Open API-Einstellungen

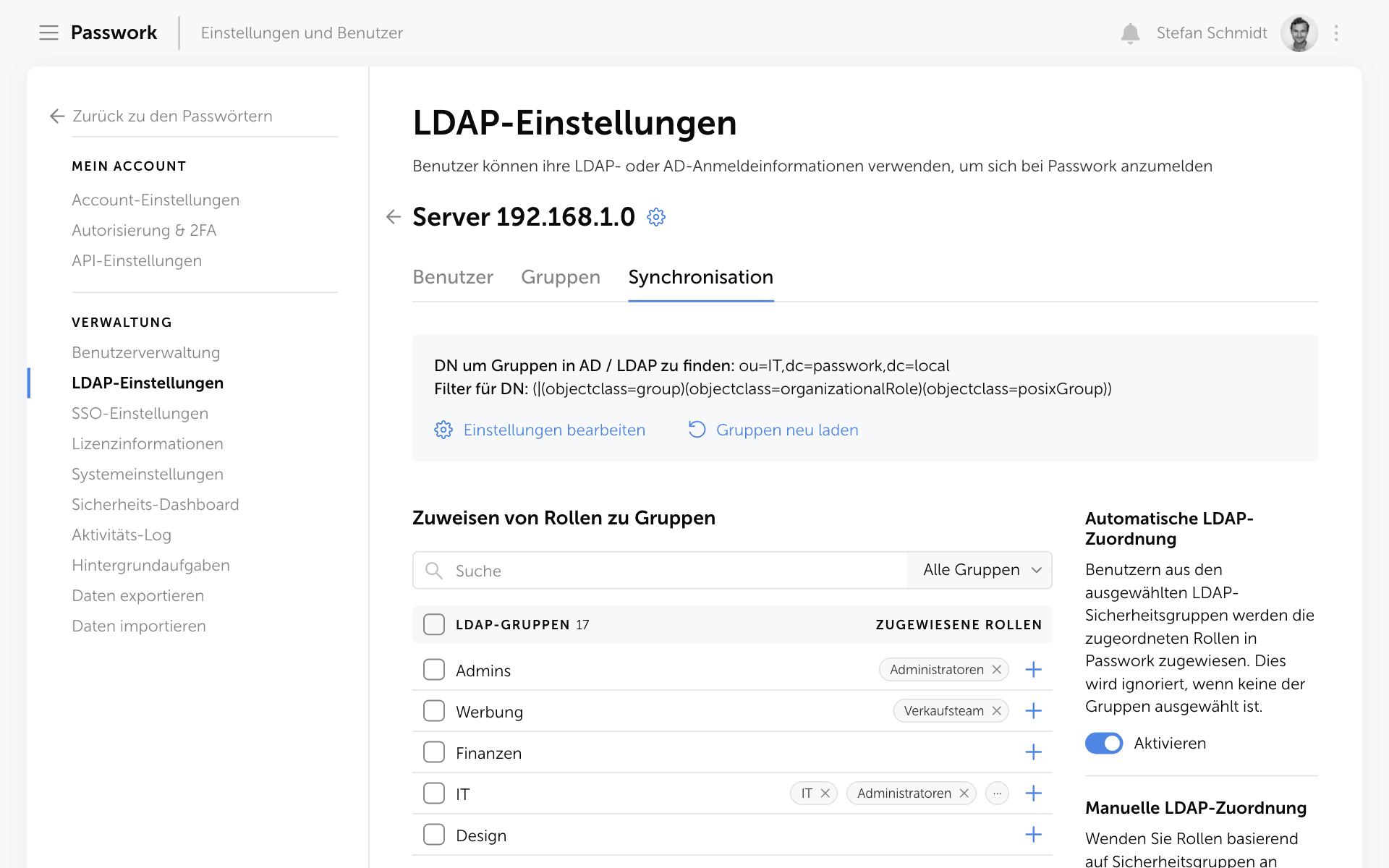(x=137, y=260)
